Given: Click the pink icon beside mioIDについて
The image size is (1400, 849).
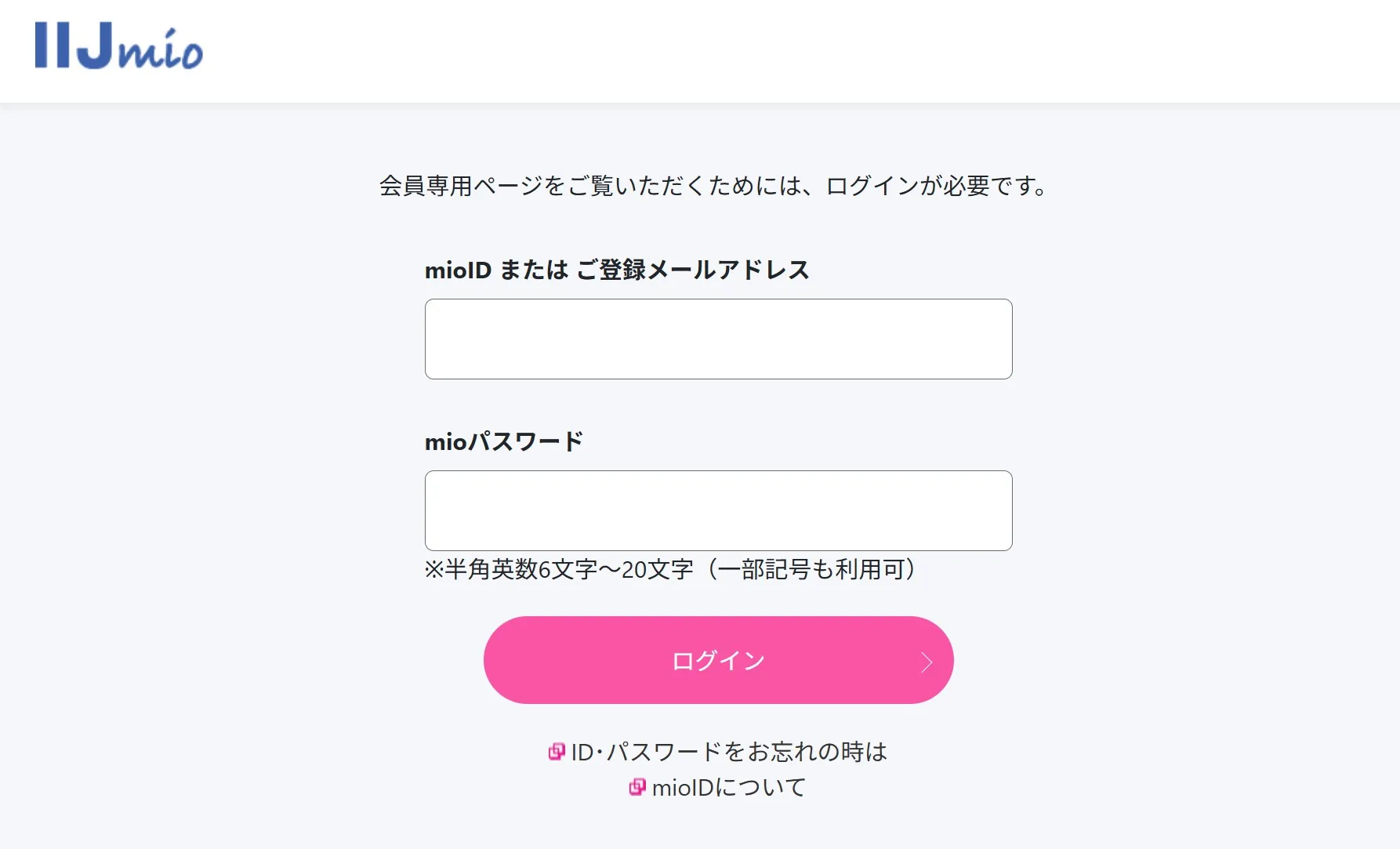Looking at the screenshot, I should [637, 787].
